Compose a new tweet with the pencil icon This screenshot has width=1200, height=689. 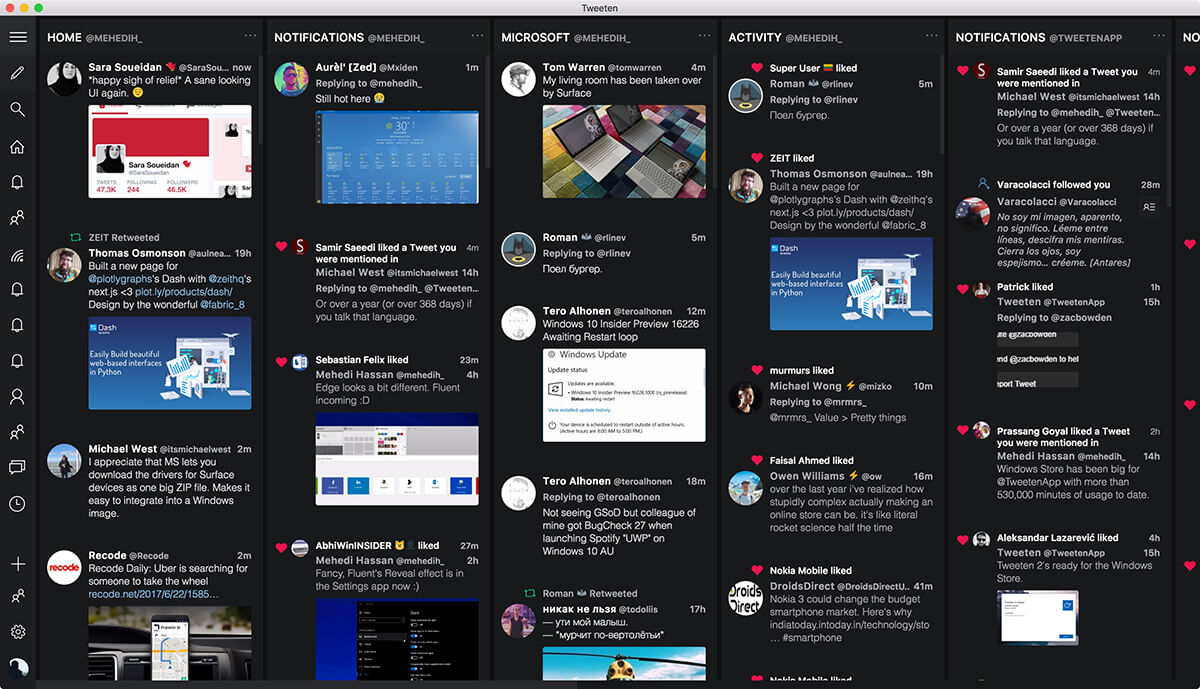click(x=17, y=73)
